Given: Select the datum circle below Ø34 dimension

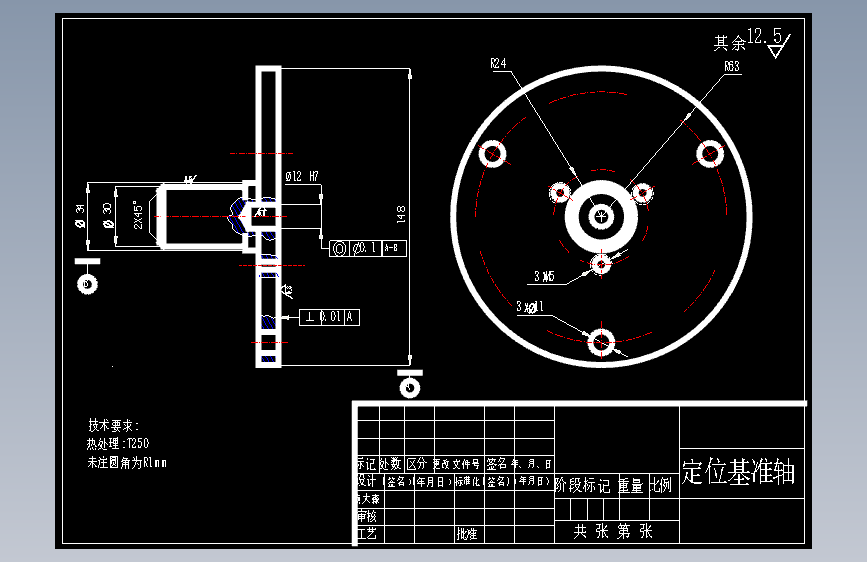Looking at the screenshot, I should click(87, 284).
